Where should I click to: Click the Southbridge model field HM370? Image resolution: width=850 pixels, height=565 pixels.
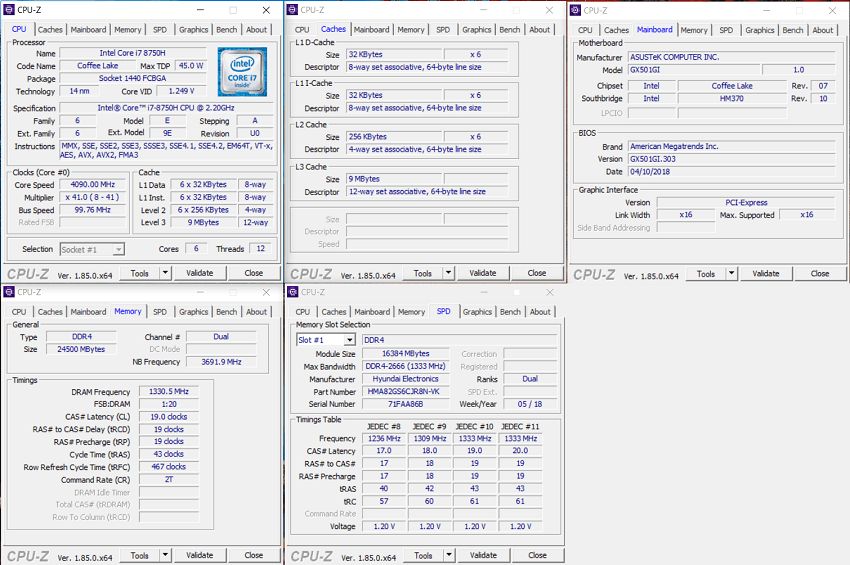pos(732,99)
